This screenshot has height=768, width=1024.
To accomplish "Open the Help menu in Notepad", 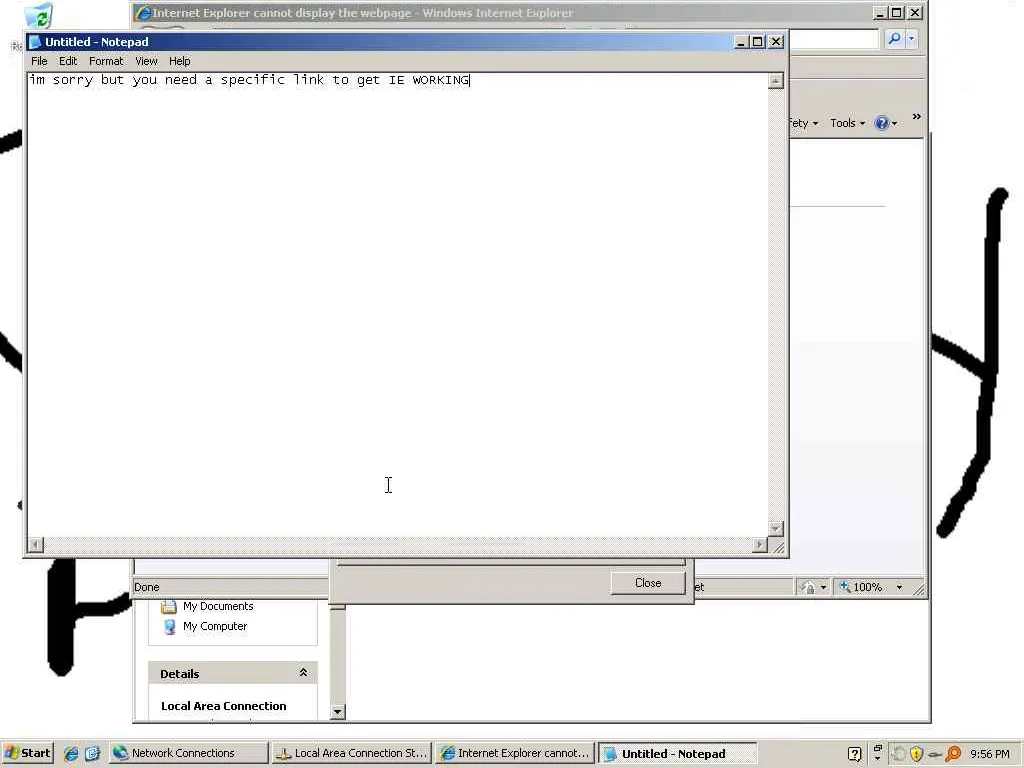I will (180, 61).
